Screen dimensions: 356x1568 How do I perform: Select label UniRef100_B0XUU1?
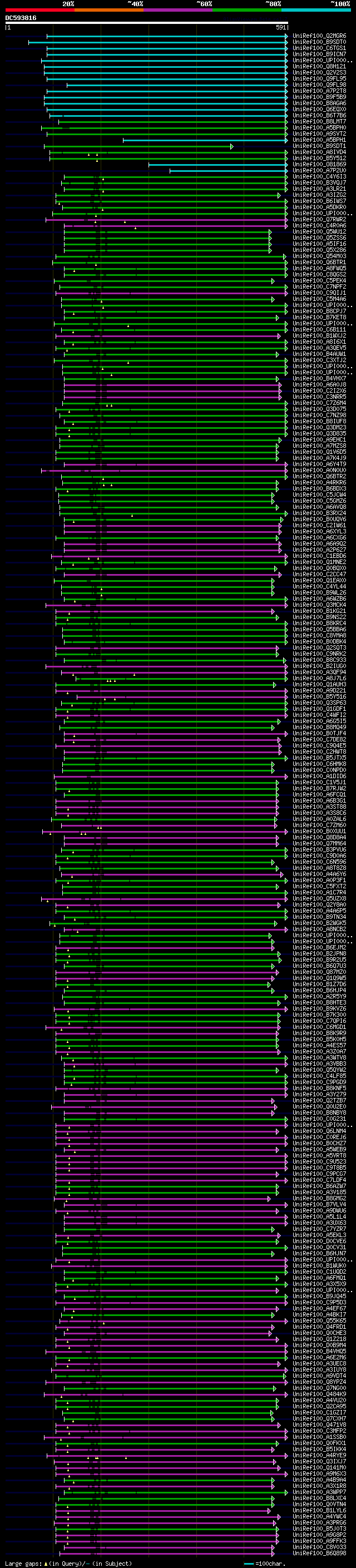pyautogui.click(x=319, y=832)
